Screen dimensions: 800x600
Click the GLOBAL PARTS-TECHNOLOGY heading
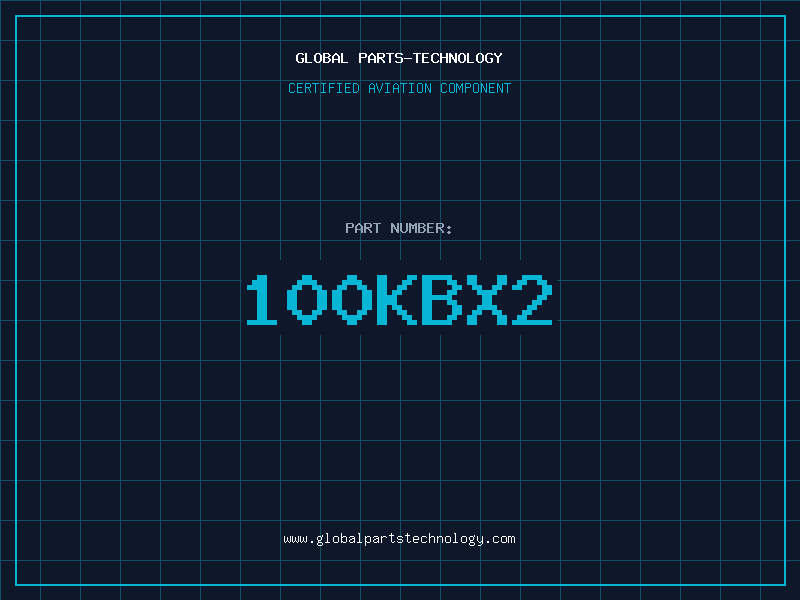(x=399, y=58)
